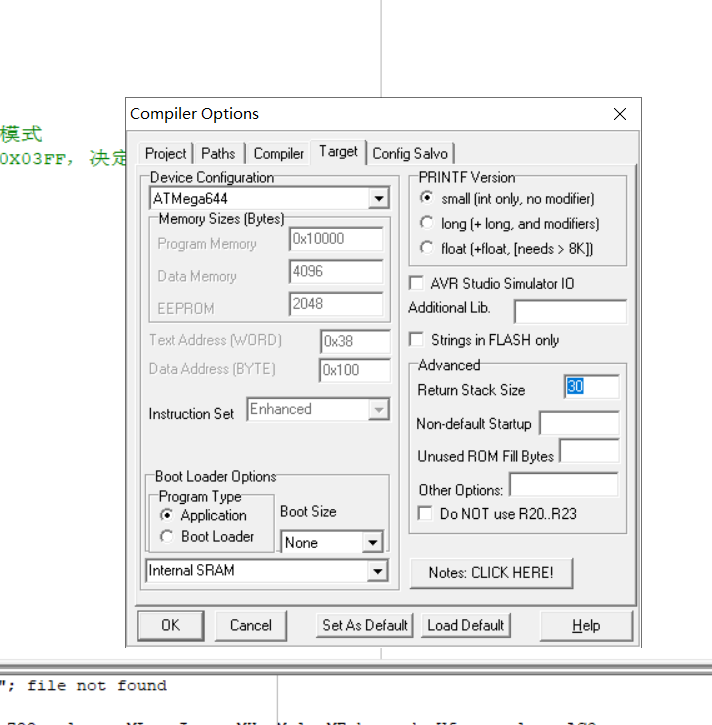The image size is (712, 725).
Task: Click the EEPROM 2048 field
Action: [336, 304]
